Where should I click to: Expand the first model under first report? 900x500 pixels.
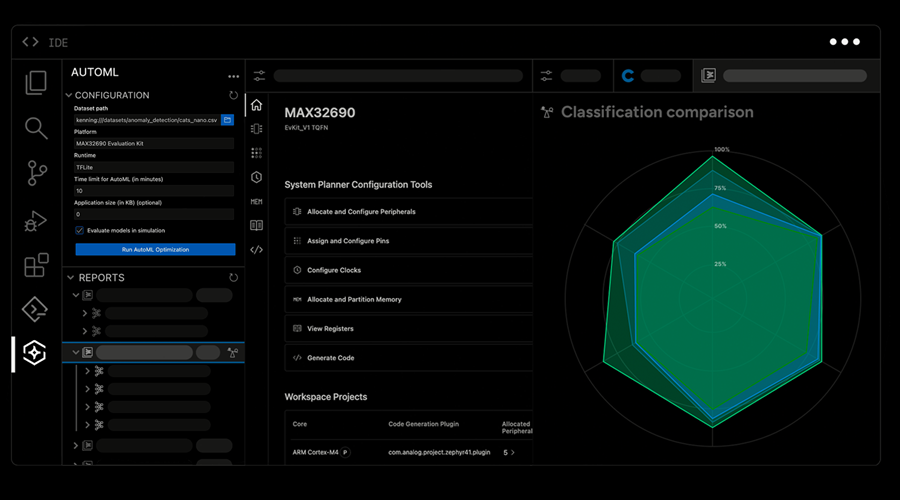tap(85, 313)
